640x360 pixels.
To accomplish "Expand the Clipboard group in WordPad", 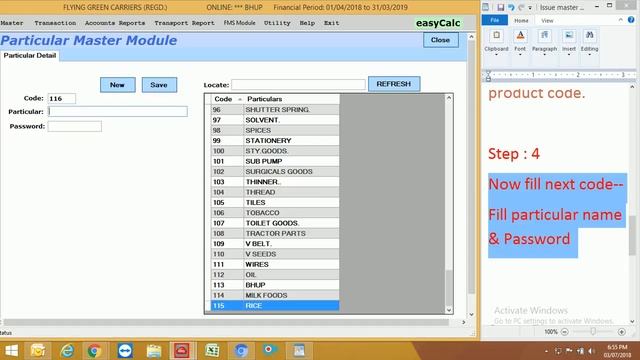I will [496, 42].
